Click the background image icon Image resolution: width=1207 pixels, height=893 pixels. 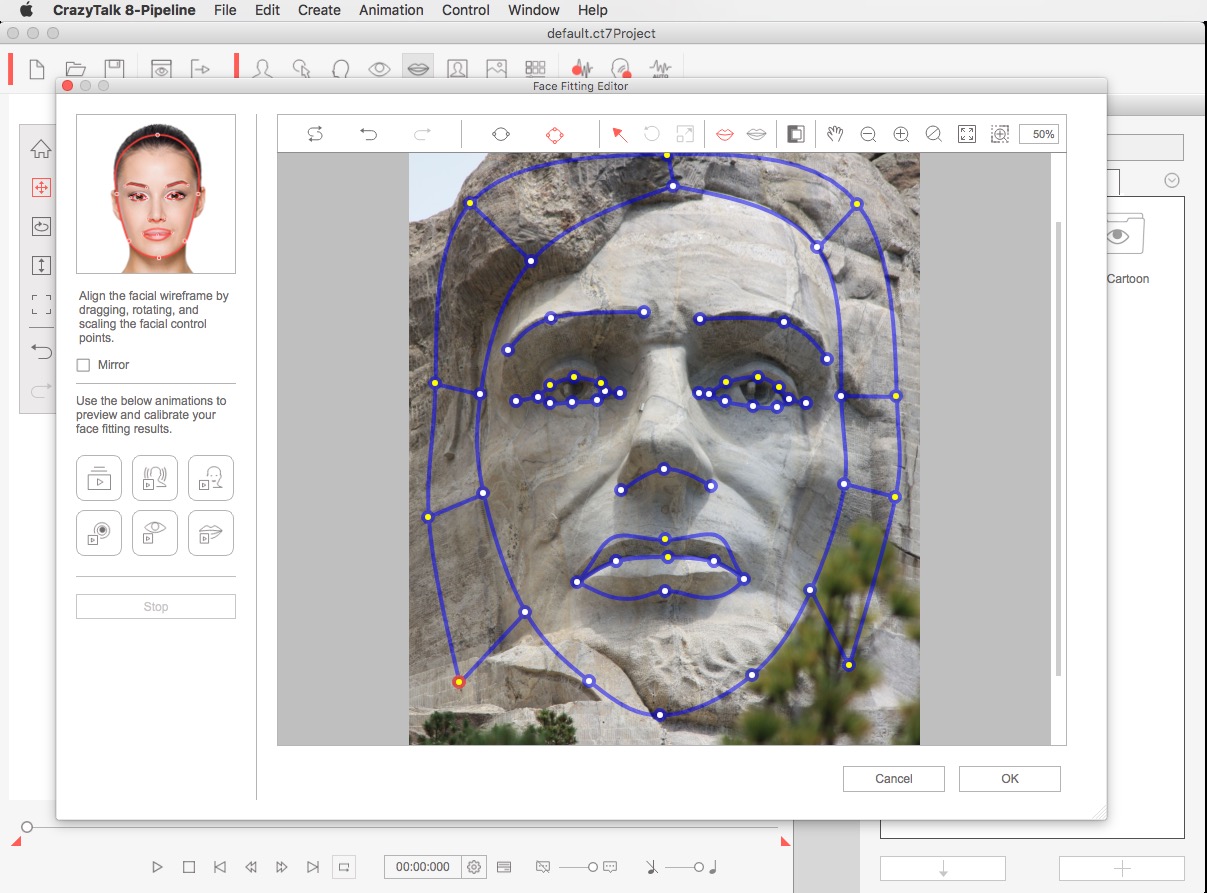tap(496, 69)
